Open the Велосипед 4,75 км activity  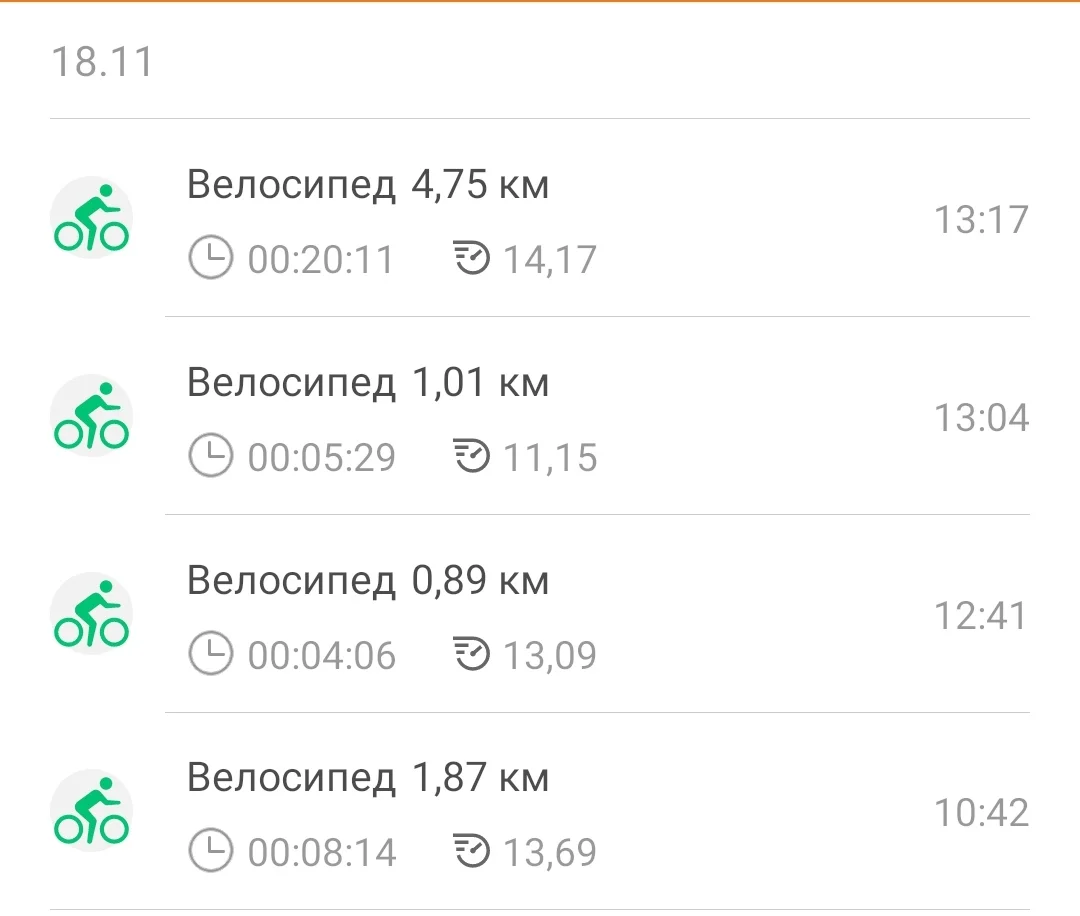point(368,186)
